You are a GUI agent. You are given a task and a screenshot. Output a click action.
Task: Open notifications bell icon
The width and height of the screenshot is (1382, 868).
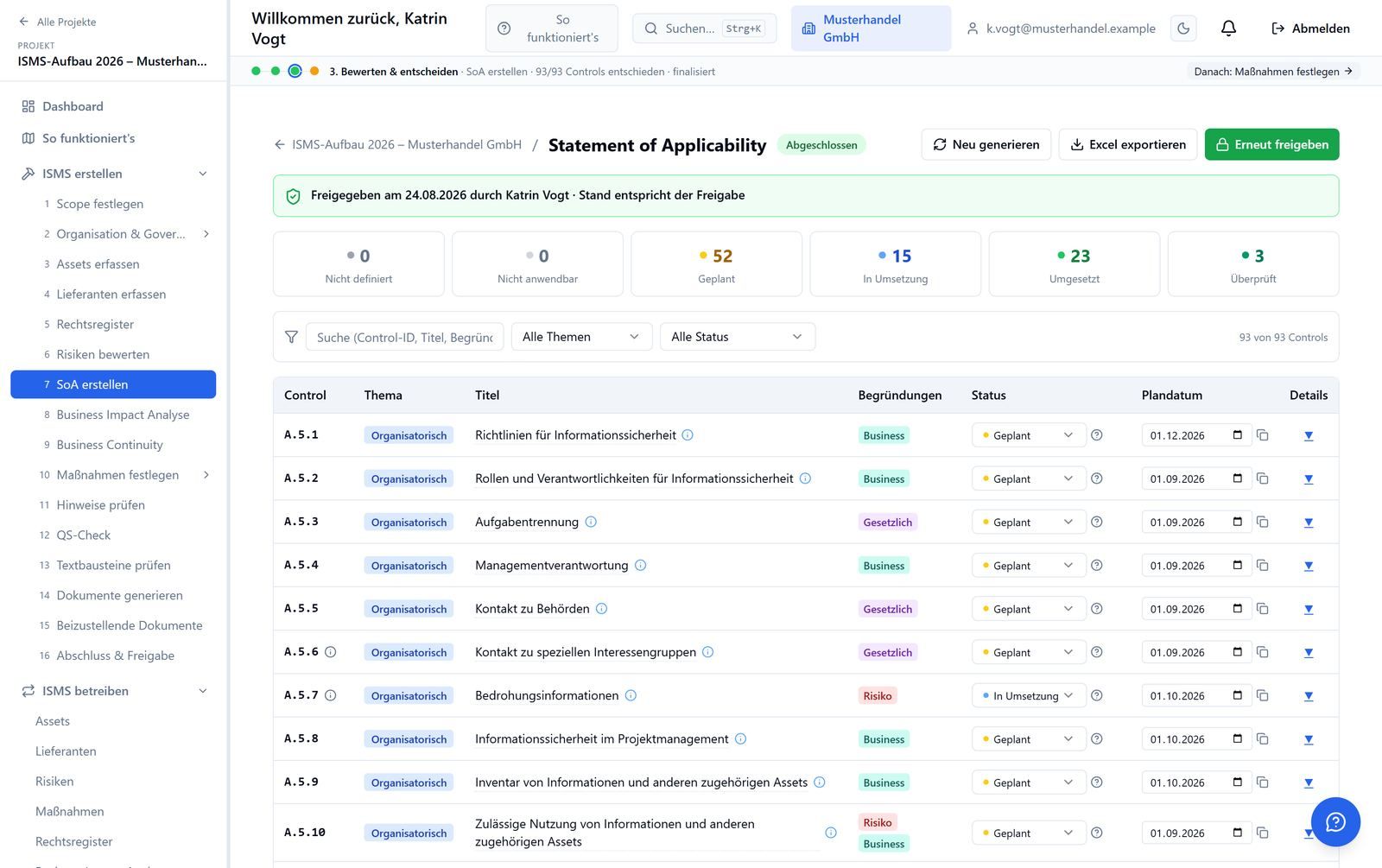click(1228, 29)
